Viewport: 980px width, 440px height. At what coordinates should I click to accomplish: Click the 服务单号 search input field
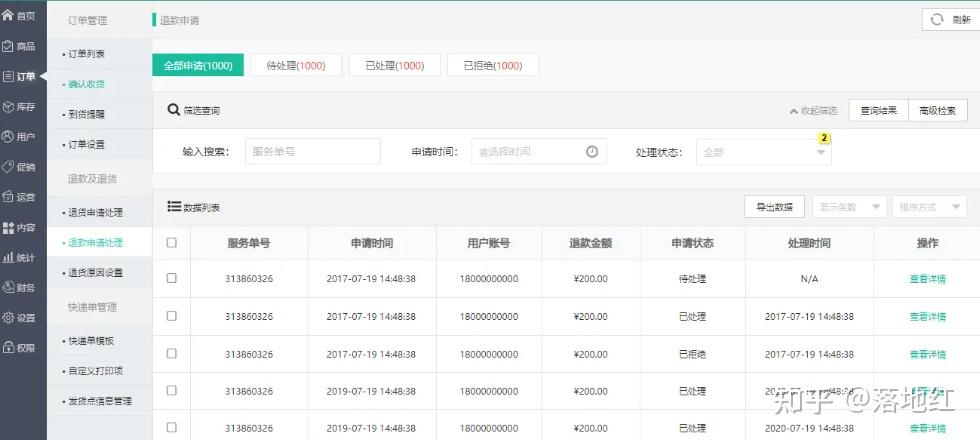312,151
